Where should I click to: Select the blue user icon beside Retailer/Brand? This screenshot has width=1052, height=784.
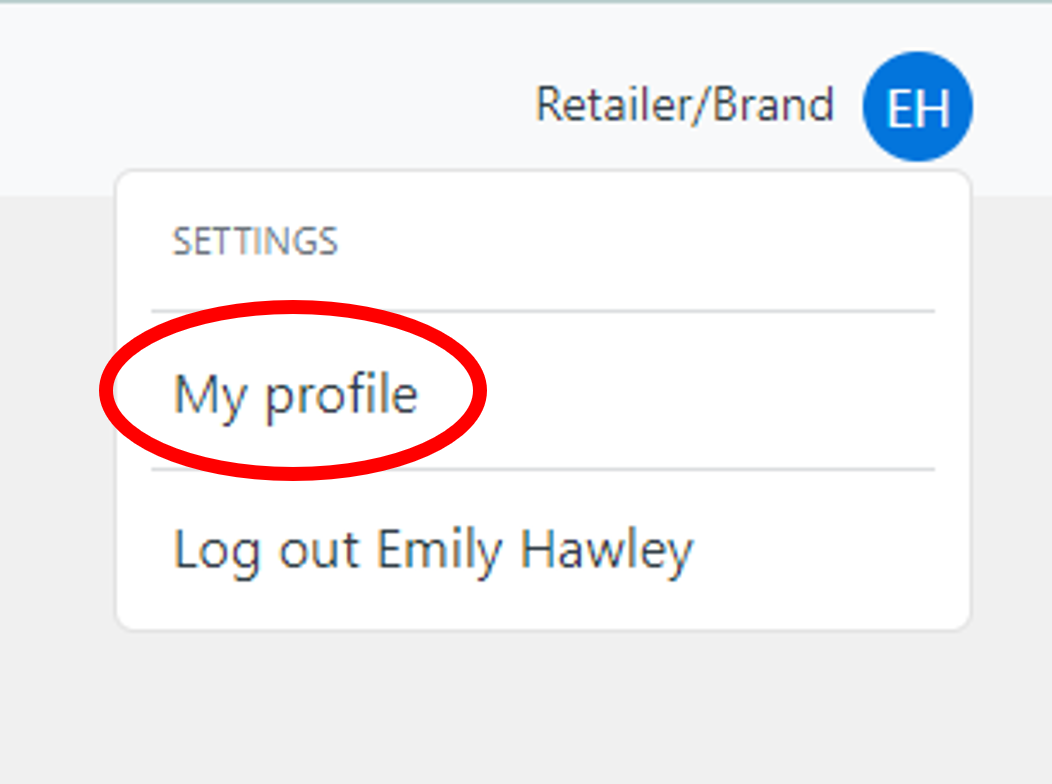917,105
